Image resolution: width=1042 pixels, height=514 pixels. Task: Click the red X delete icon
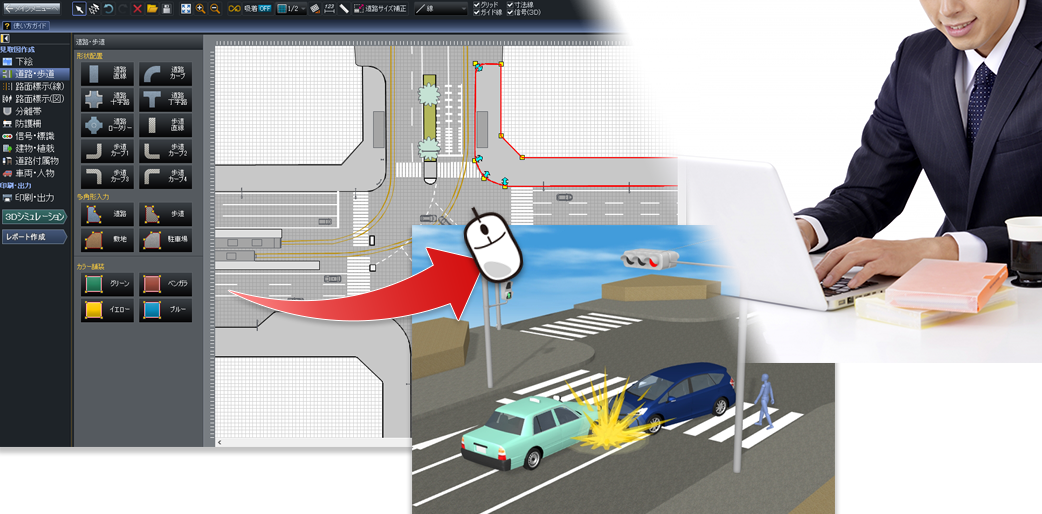coord(137,8)
